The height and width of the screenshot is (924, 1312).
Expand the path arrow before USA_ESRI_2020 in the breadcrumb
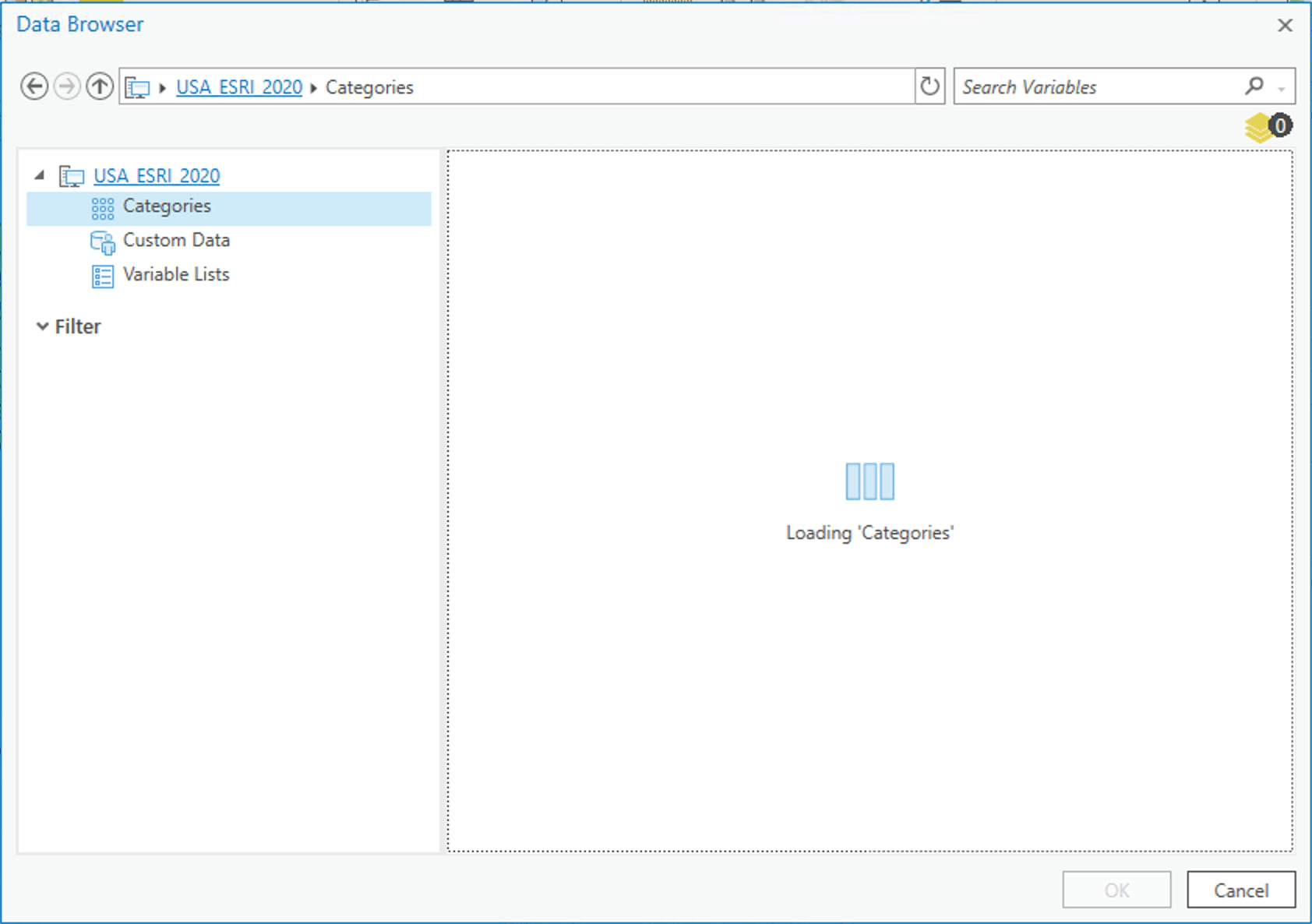[162, 88]
